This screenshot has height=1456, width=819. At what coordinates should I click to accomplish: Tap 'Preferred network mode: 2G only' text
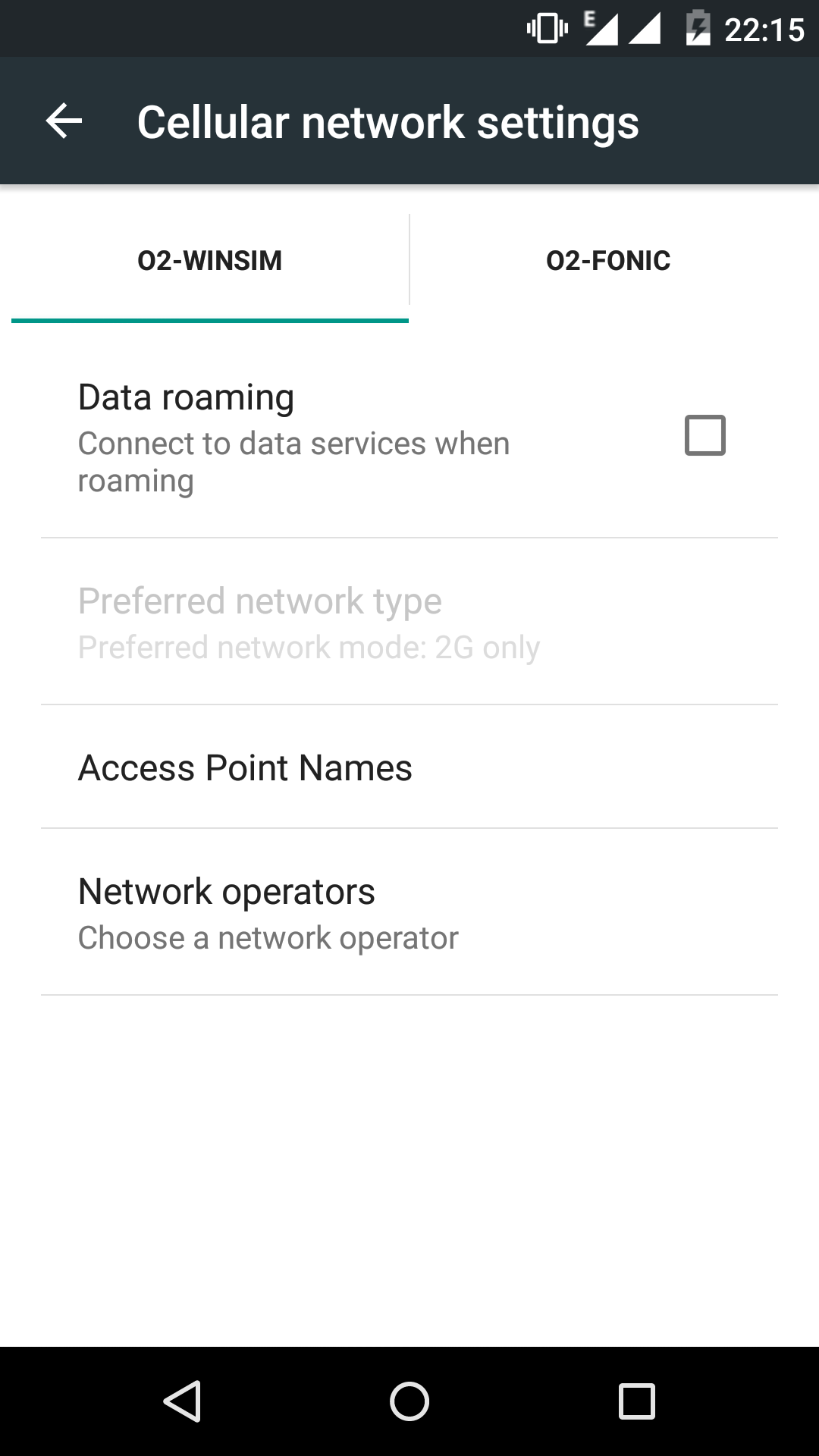[309, 648]
